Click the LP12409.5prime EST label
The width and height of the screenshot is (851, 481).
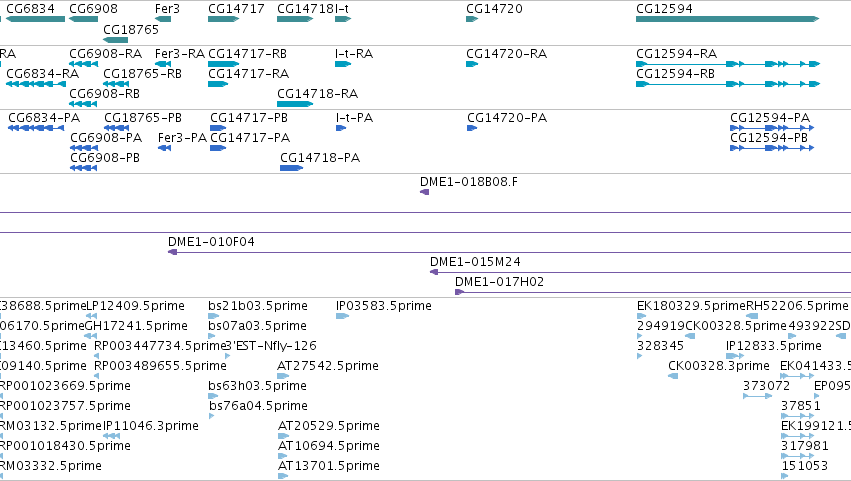136,306
